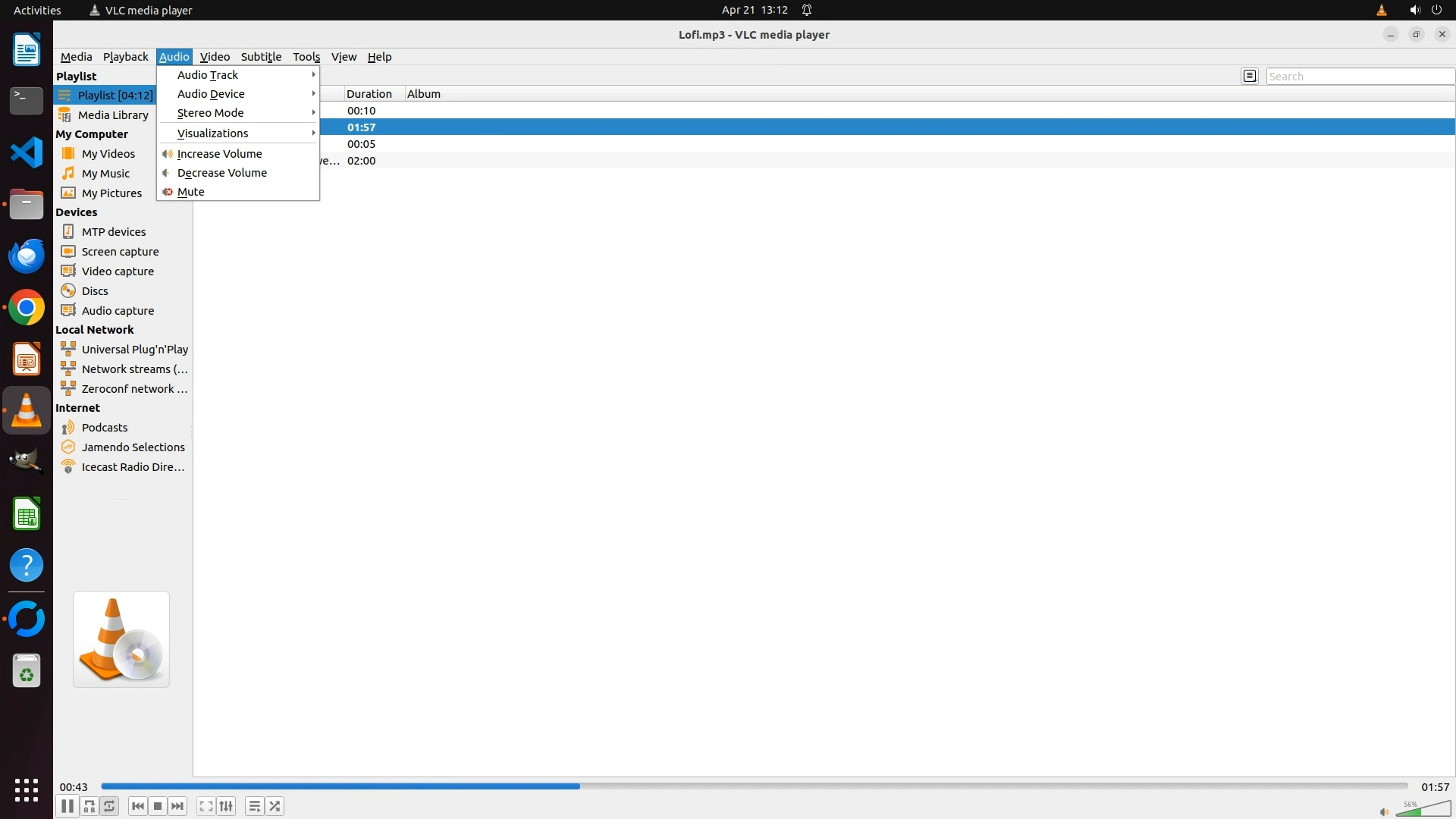Image resolution: width=1456 pixels, height=819 pixels.
Task: Change playlist view mode icon
Action: point(1250,76)
